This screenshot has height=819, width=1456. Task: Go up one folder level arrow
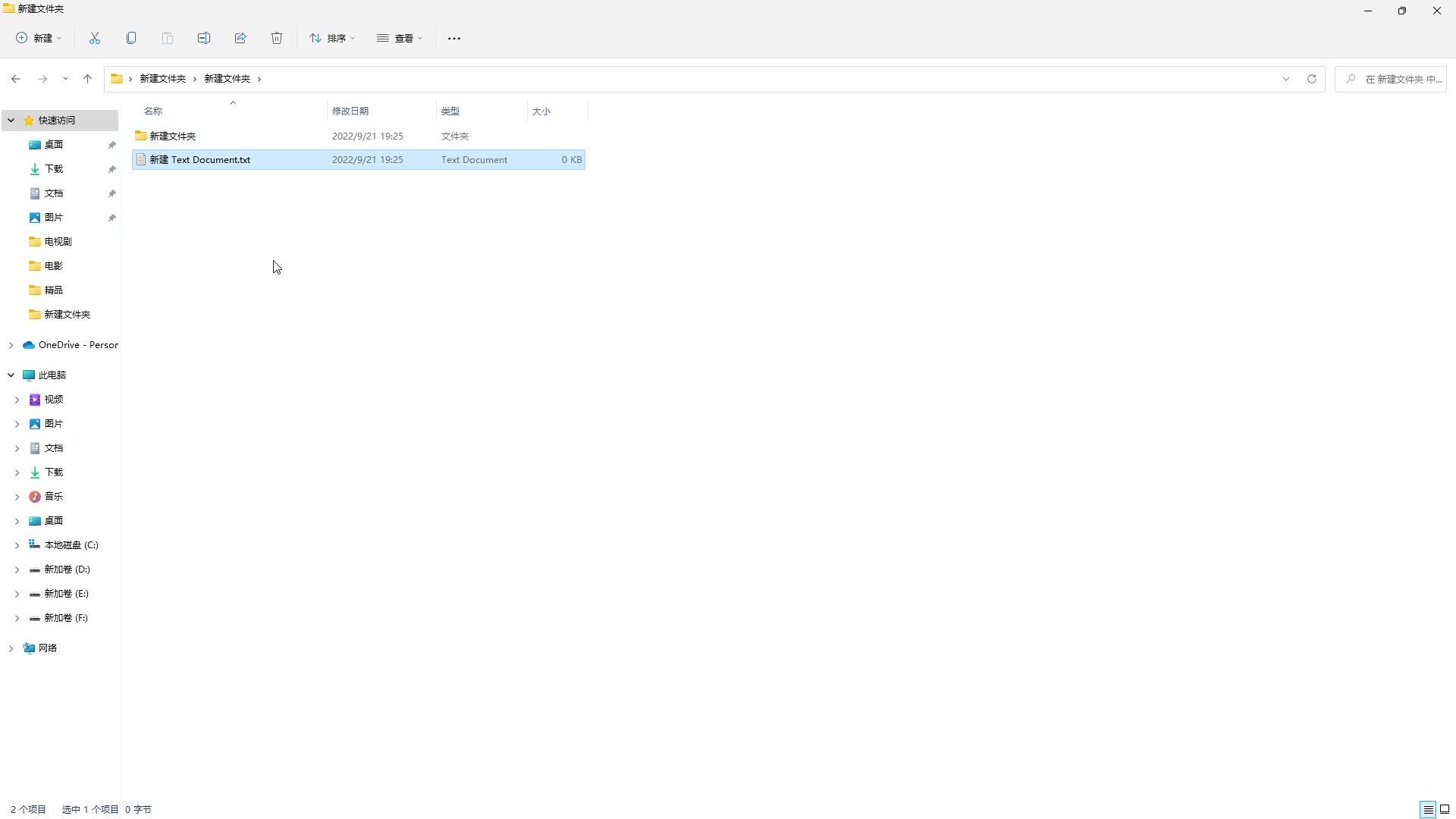tap(87, 79)
